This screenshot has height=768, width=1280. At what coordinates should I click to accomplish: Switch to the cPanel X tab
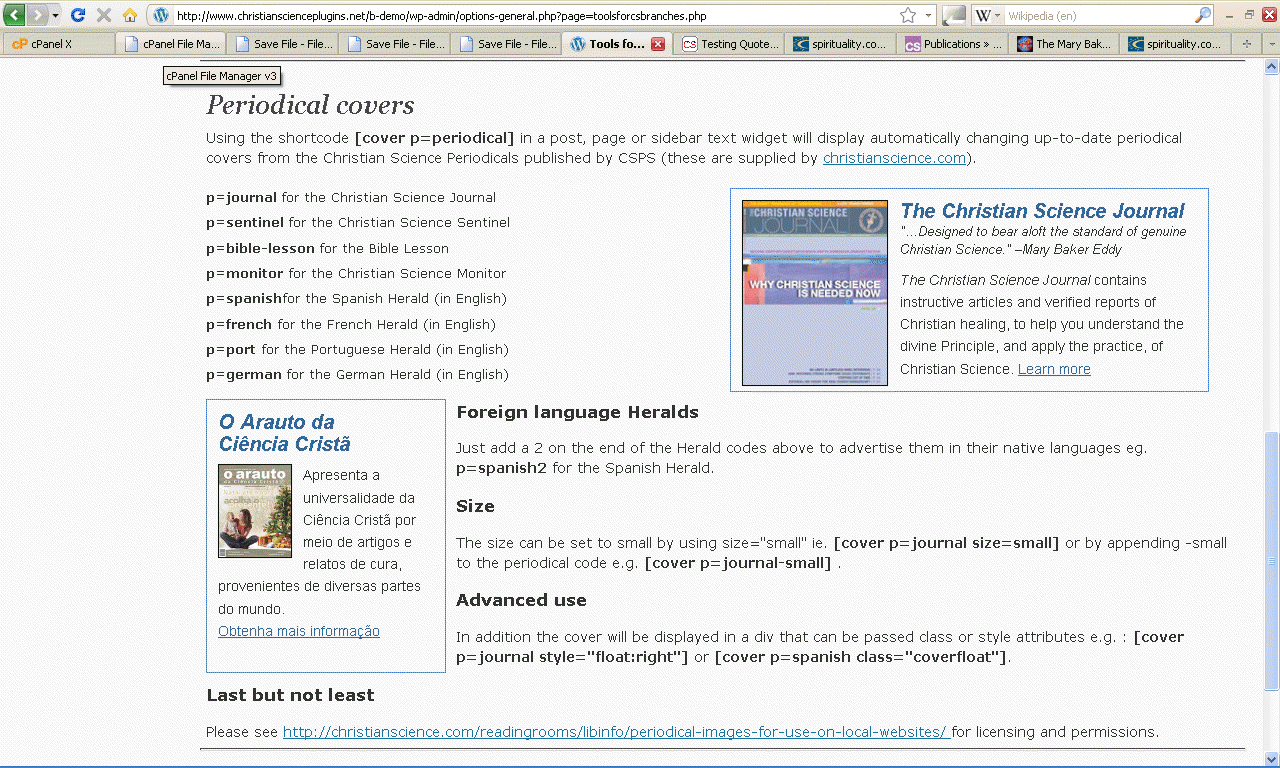[x=58, y=44]
